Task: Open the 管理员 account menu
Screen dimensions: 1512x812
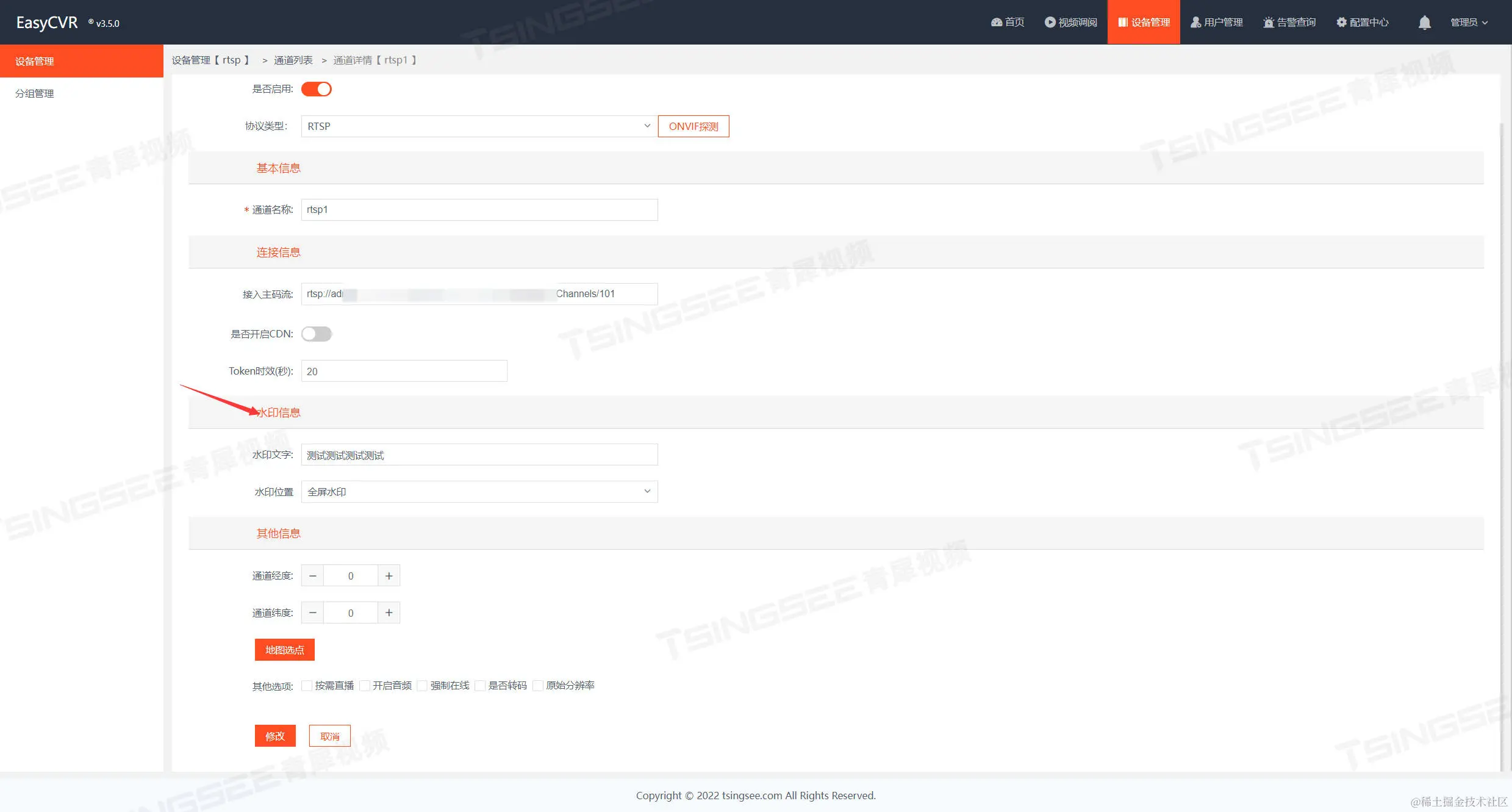Action: coord(1469,23)
